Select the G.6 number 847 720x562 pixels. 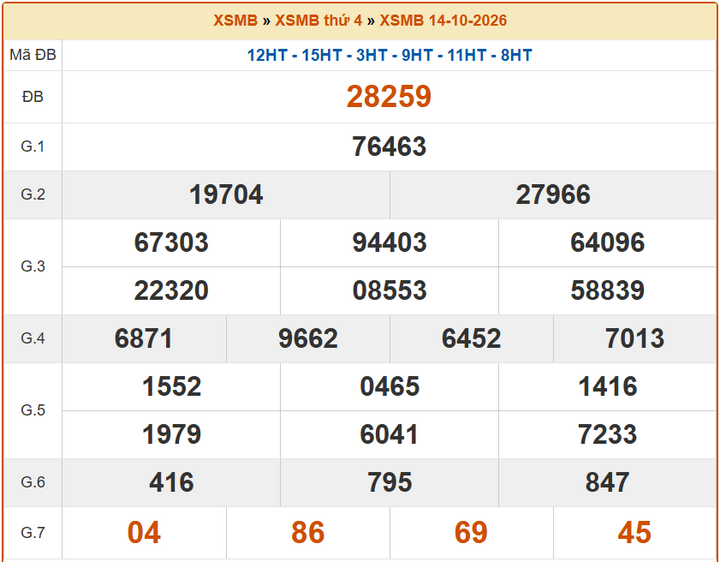pyautogui.click(x=608, y=483)
